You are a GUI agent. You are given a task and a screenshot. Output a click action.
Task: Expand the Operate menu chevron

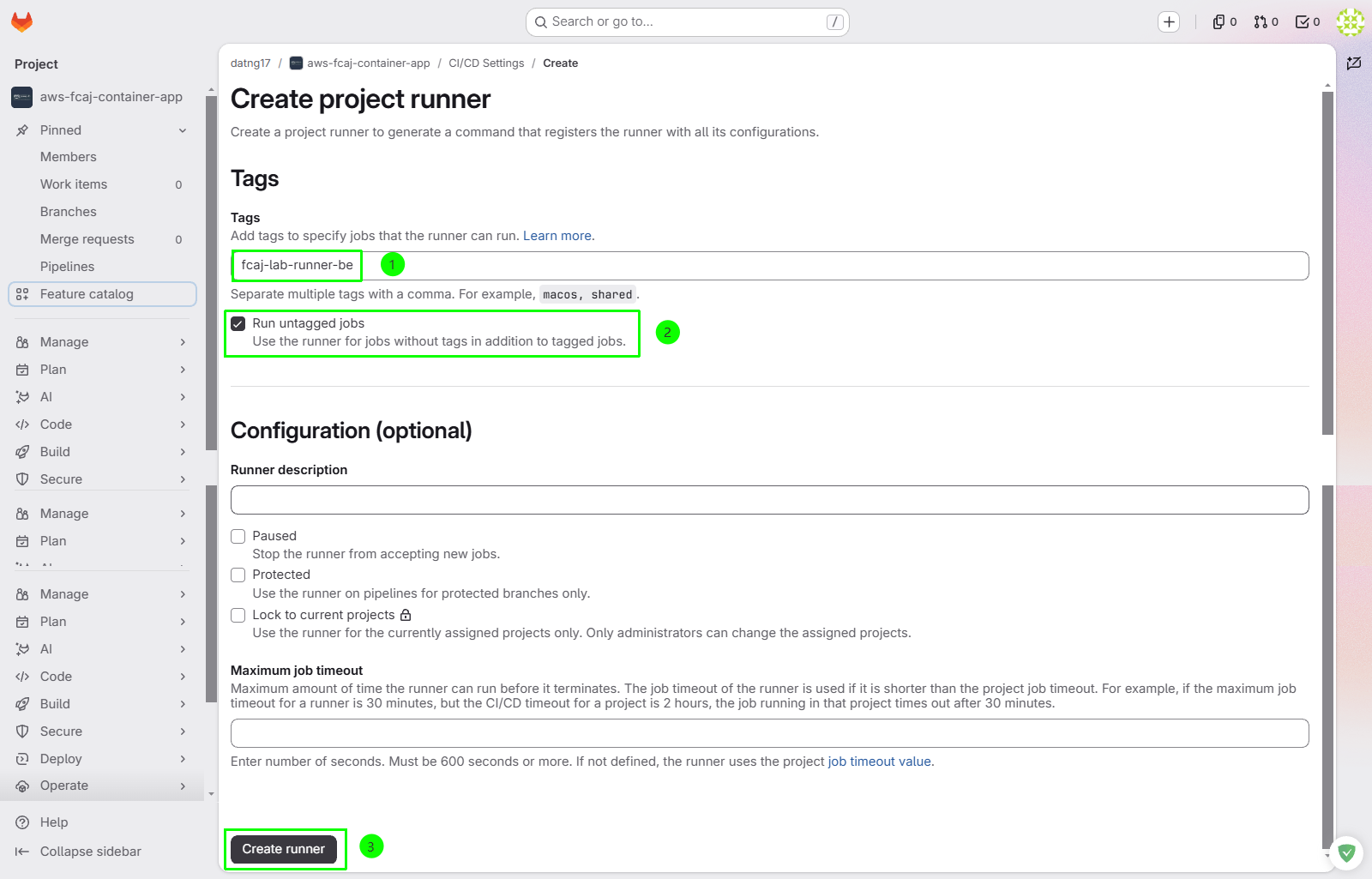click(x=183, y=786)
